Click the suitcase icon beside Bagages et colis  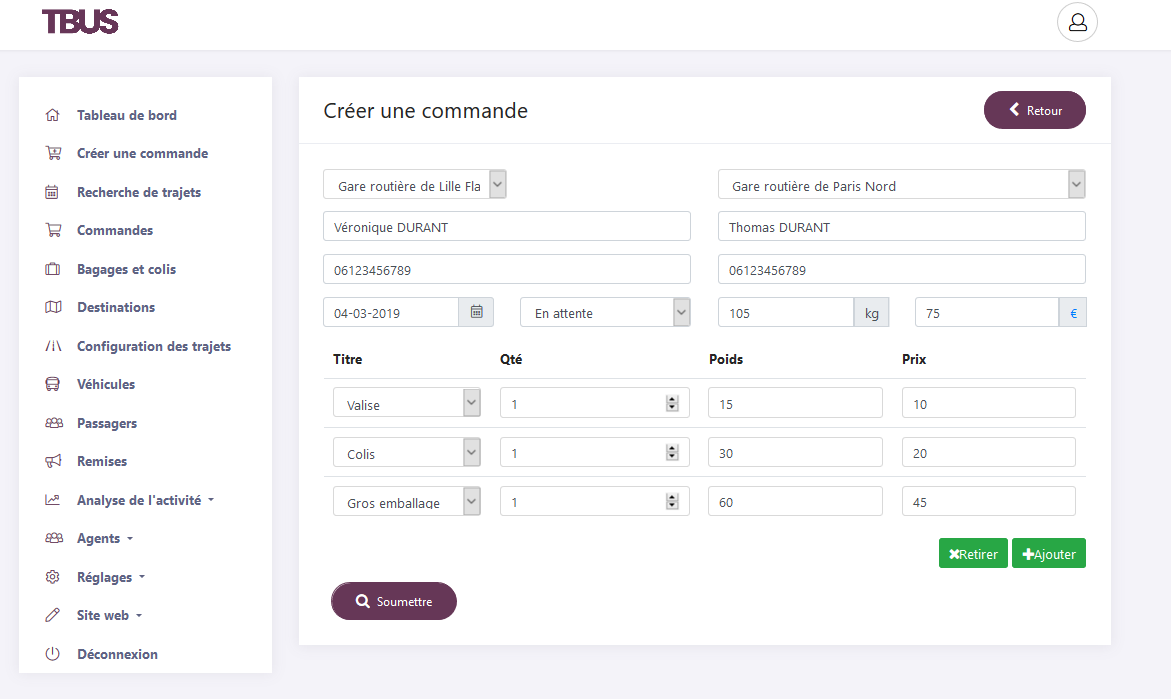click(53, 269)
